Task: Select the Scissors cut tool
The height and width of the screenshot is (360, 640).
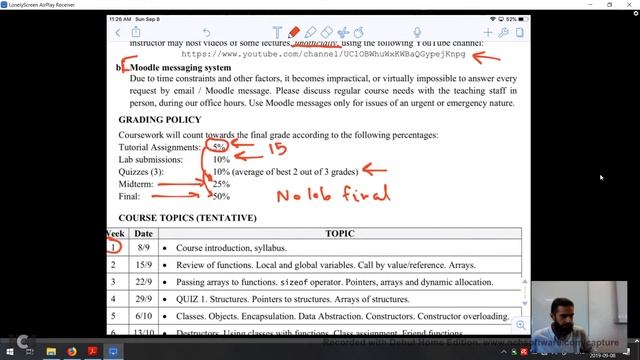Action: [x=343, y=32]
